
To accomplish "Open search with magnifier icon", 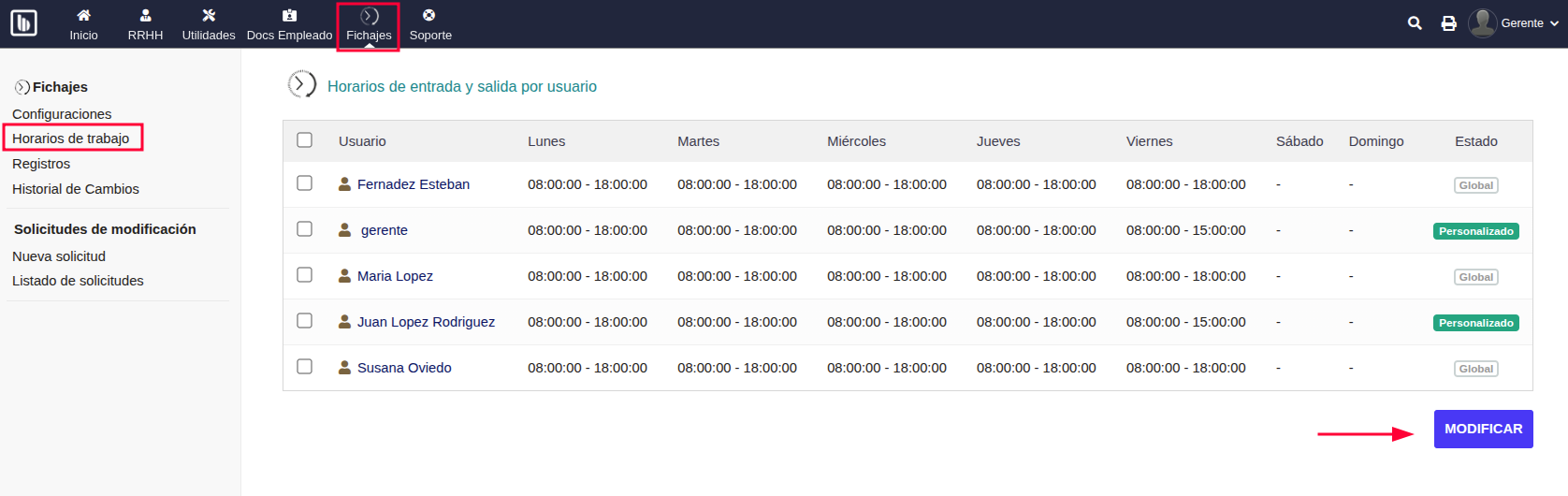I will pos(1415,23).
